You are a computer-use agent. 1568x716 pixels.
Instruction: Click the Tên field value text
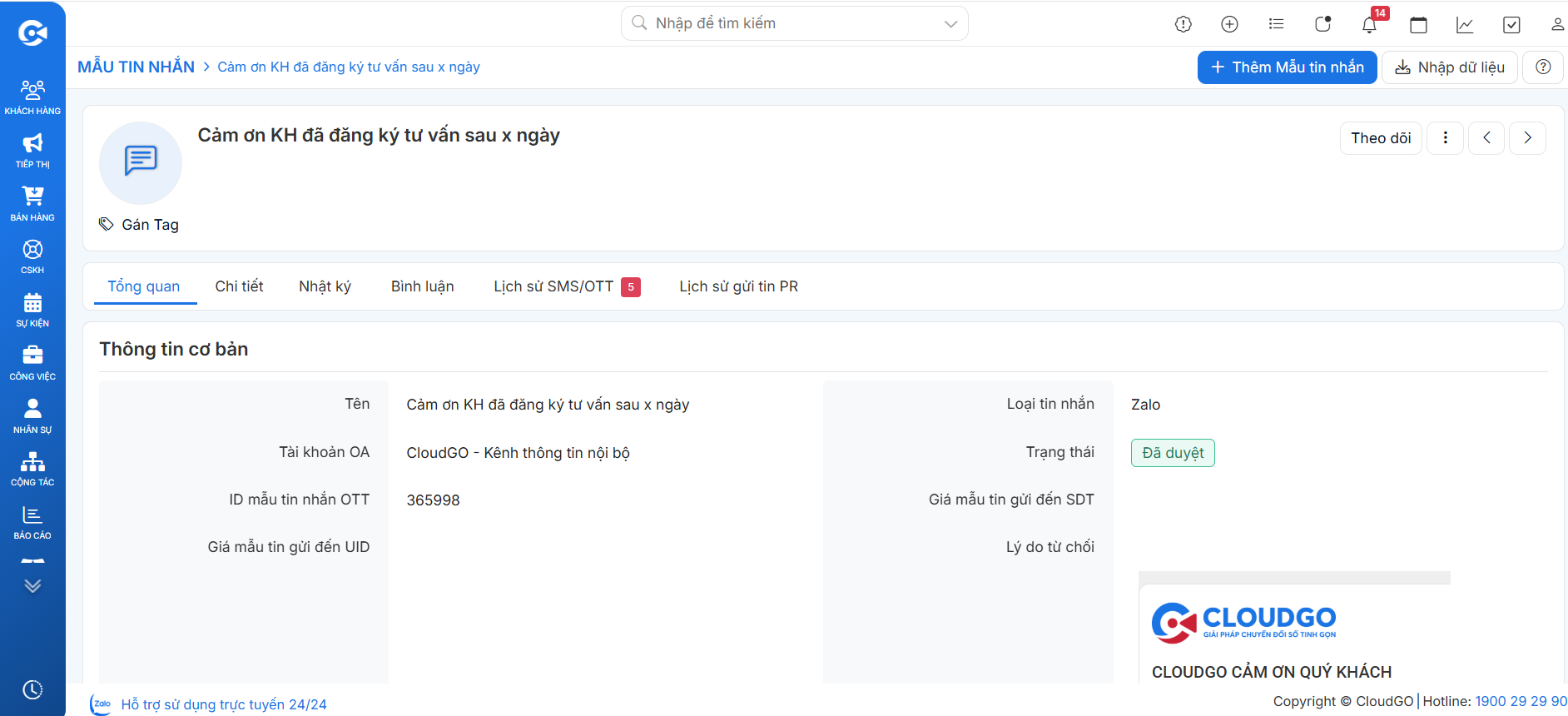(548, 405)
